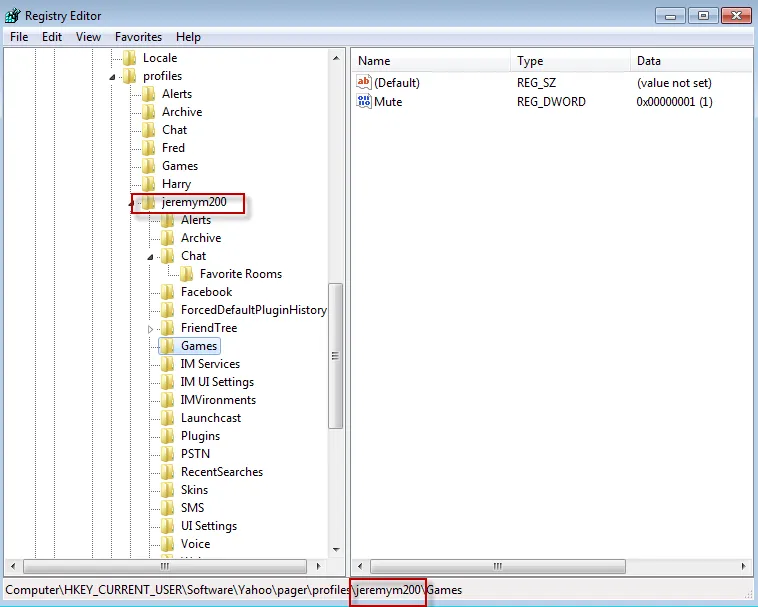Viewport: 758px width, 607px height.
Task: Close the Registry Editor window
Action: [736, 15]
